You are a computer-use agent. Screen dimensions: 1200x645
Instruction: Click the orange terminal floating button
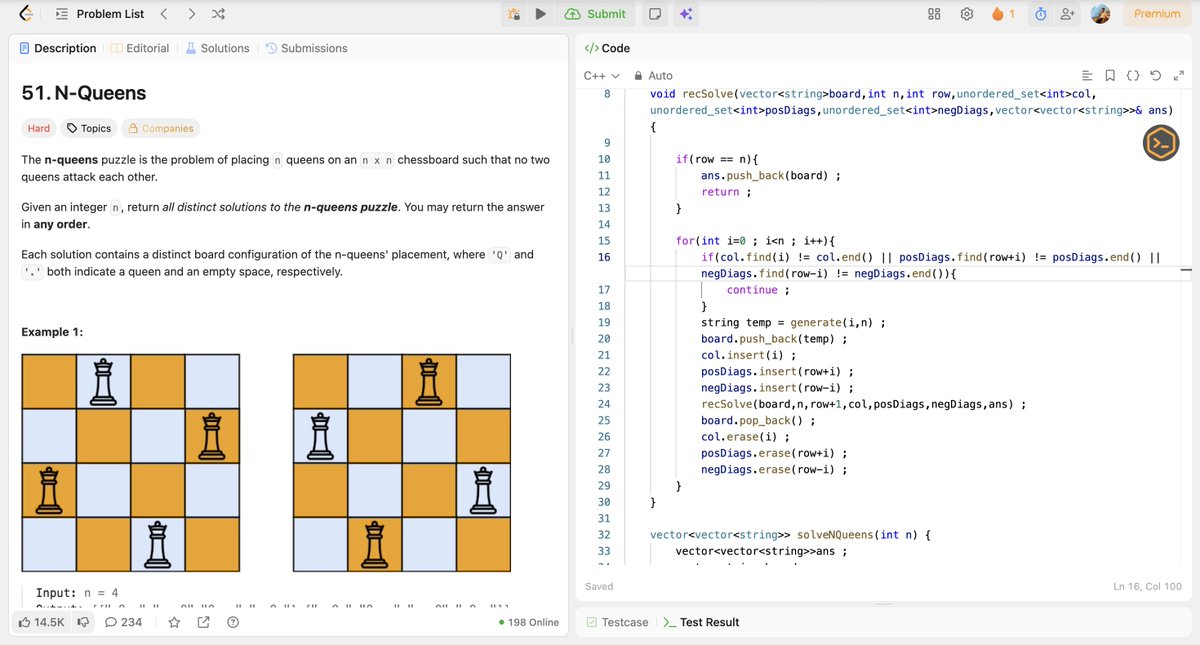1161,144
